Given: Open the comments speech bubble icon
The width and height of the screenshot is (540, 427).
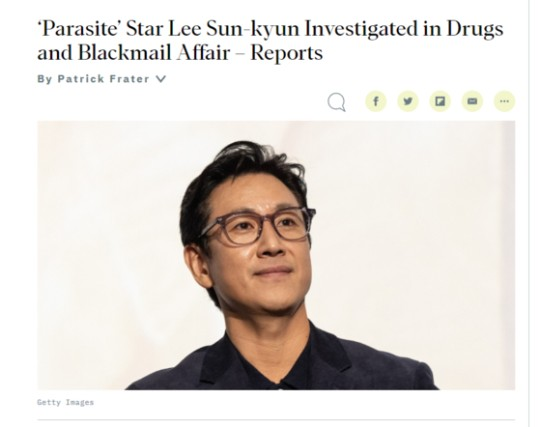Looking at the screenshot, I should click(x=336, y=102).
